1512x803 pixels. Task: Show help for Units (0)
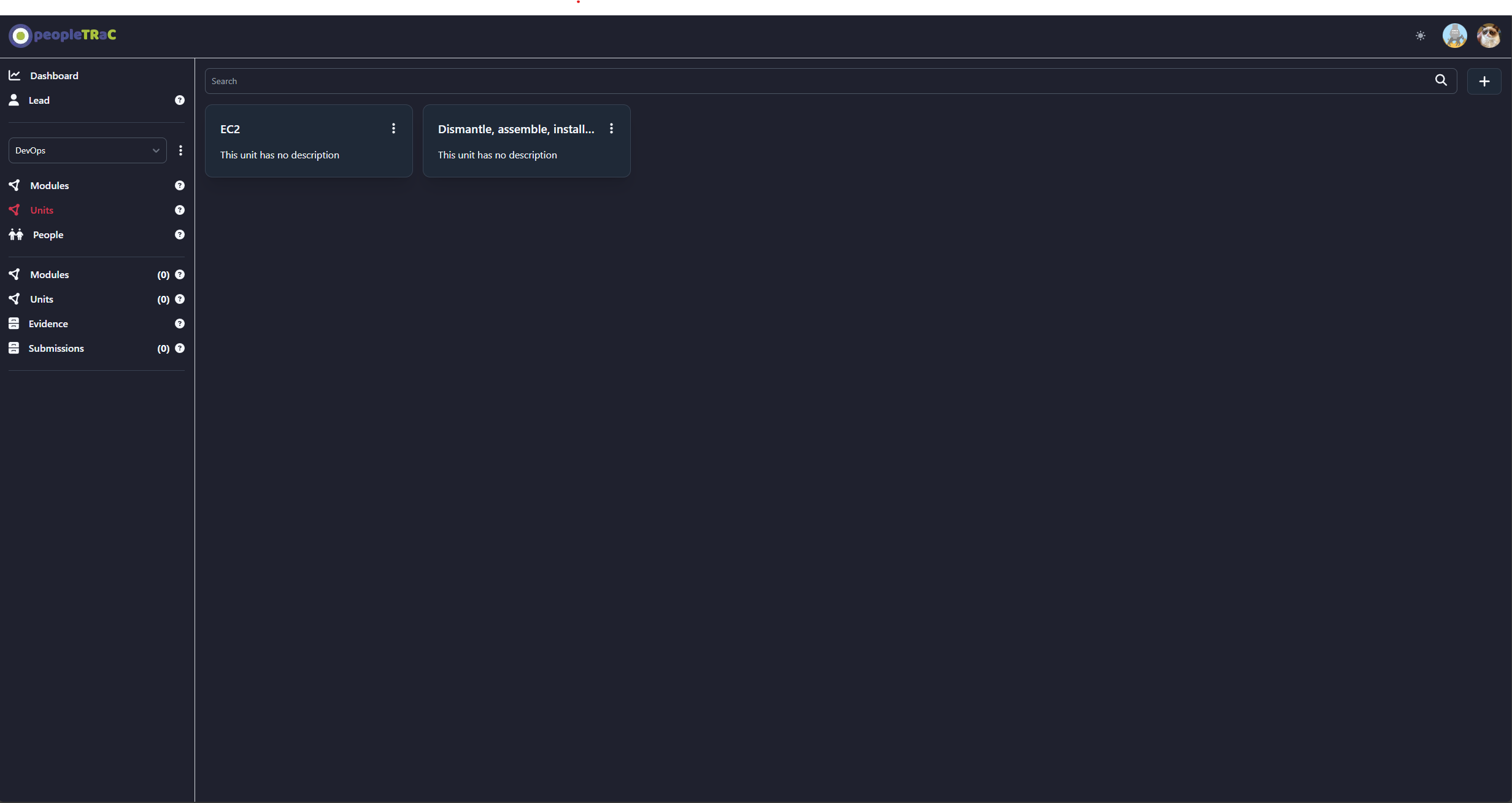pyautogui.click(x=180, y=299)
